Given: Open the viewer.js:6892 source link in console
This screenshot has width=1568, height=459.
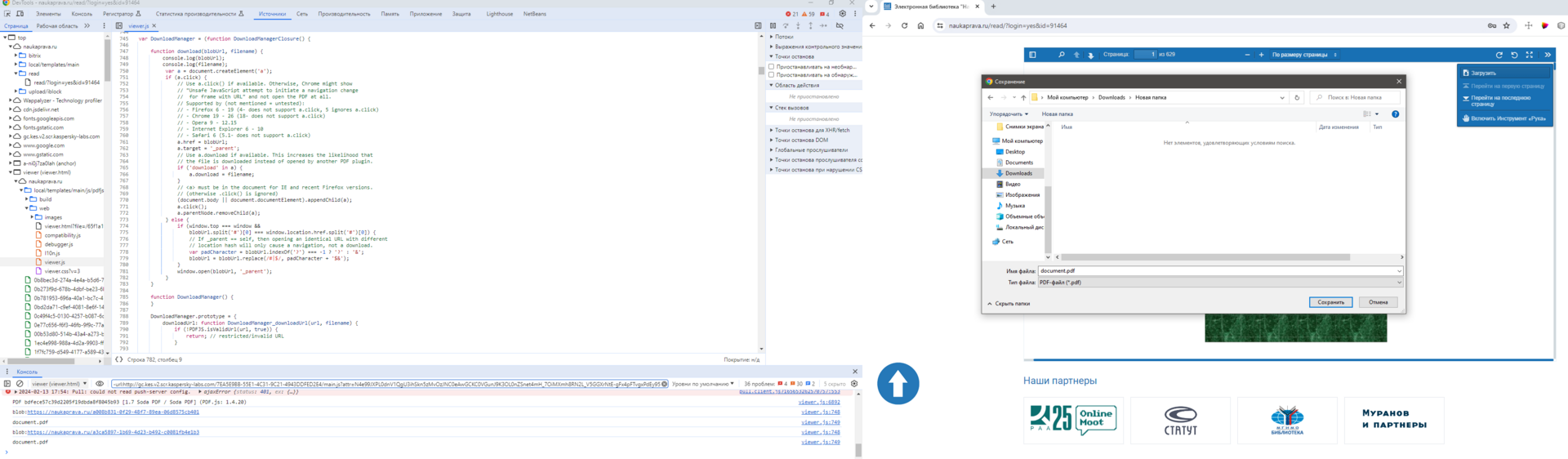Looking at the screenshot, I should tap(819, 403).
